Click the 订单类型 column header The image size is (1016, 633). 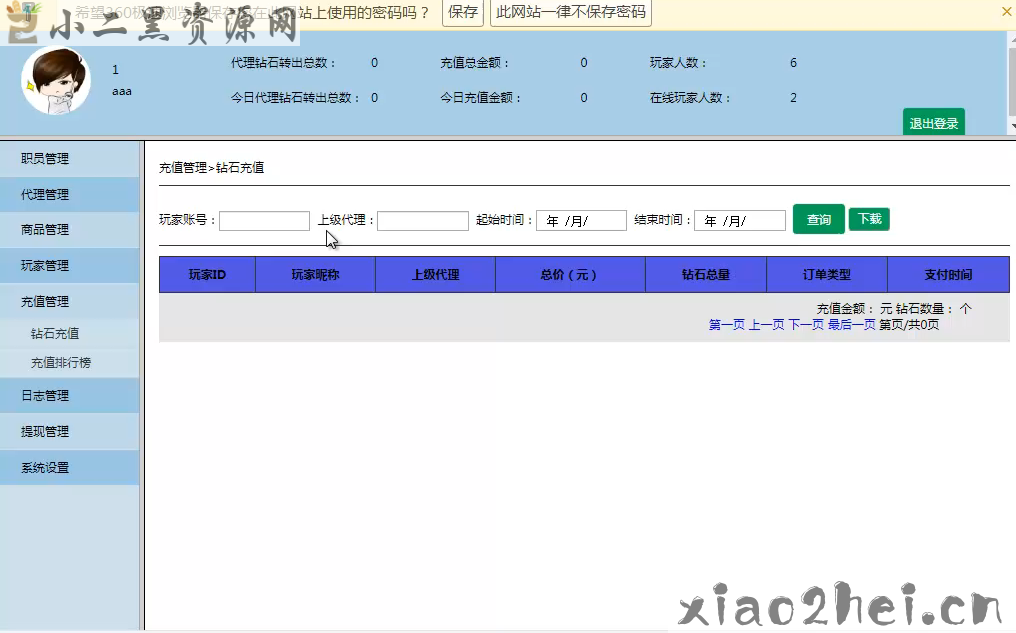click(827, 275)
